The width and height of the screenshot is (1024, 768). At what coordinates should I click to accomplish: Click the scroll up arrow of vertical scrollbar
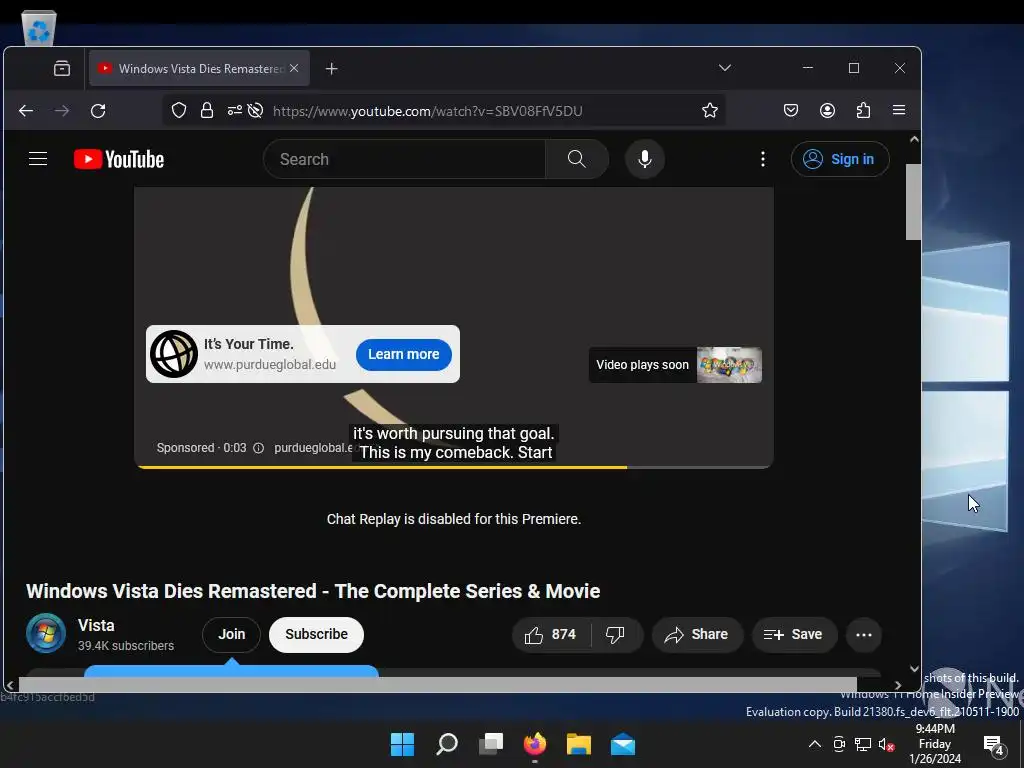[x=914, y=139]
